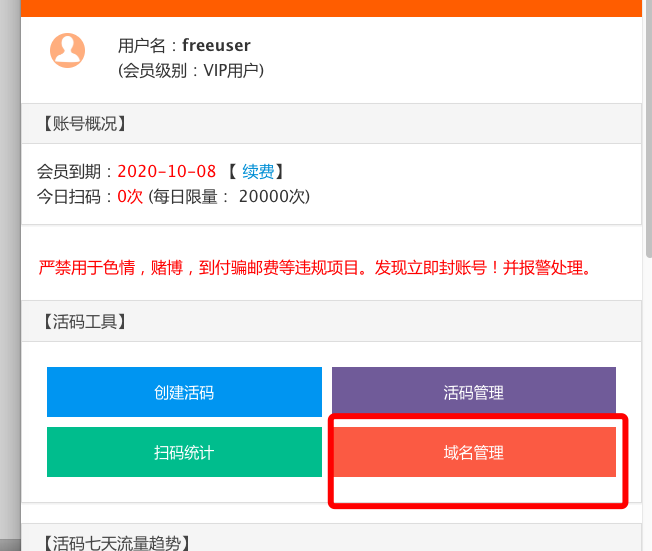The width and height of the screenshot is (652, 551).
Task: Click the red 严禁用于色情 warning notice
Action: click(x=314, y=267)
